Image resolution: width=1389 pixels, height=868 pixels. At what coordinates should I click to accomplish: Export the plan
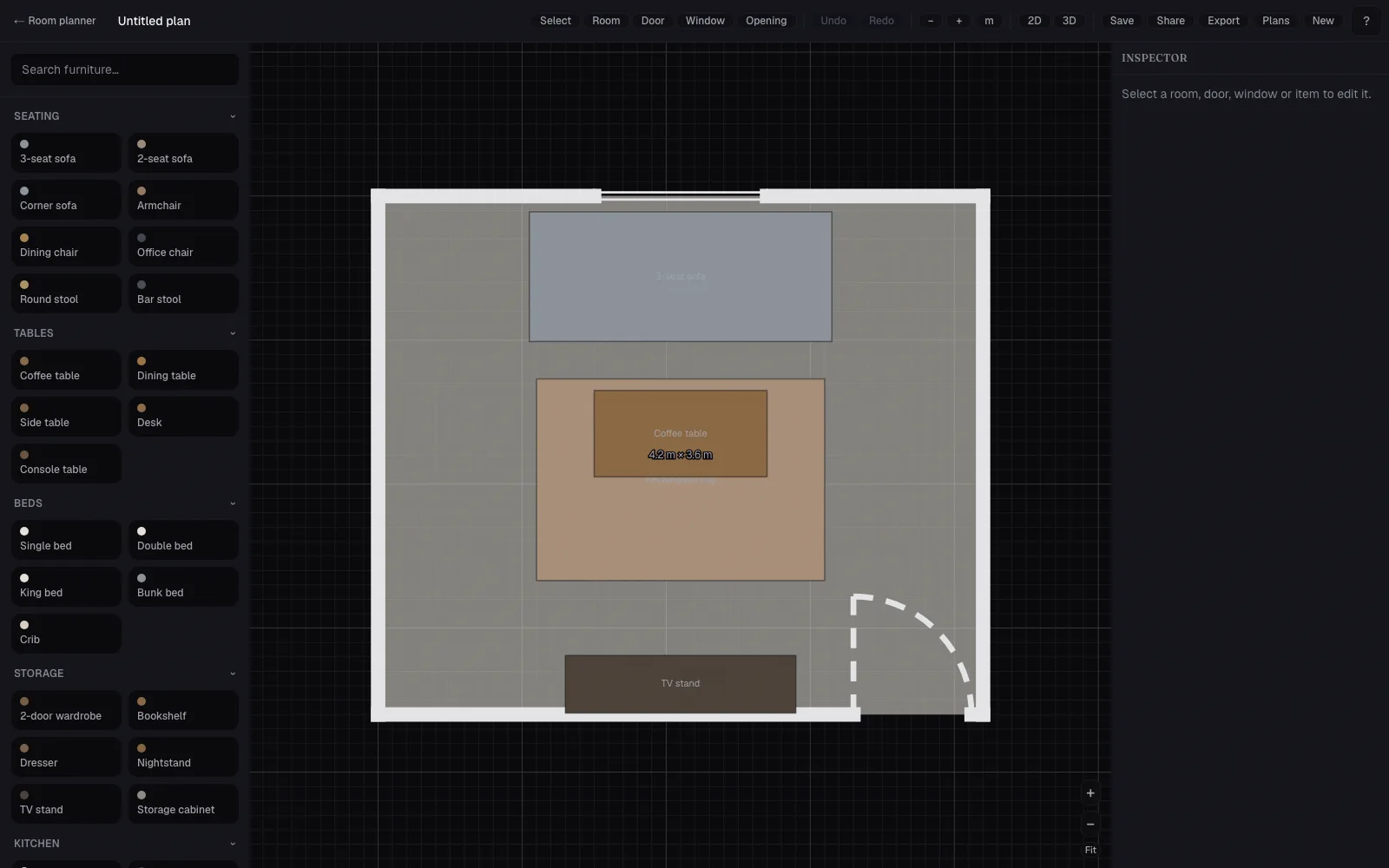(1223, 21)
